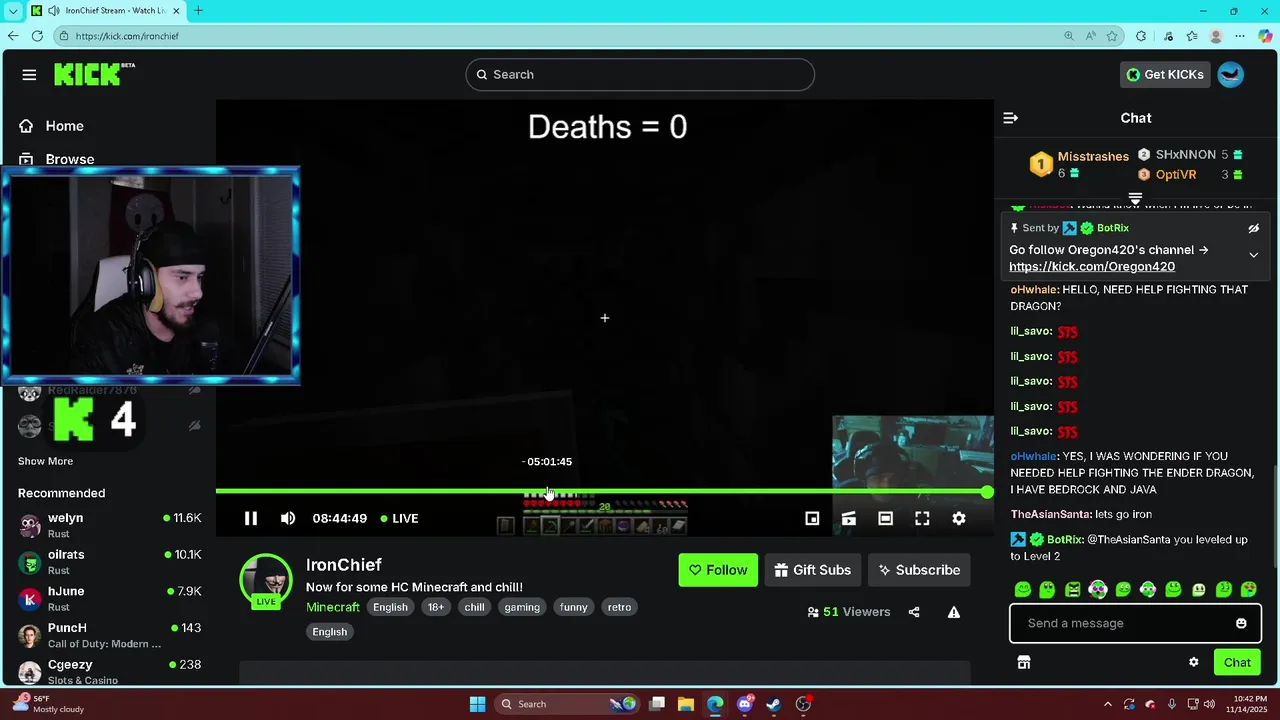Open oilrats recommended channel
The width and height of the screenshot is (1280, 720).
108,562
